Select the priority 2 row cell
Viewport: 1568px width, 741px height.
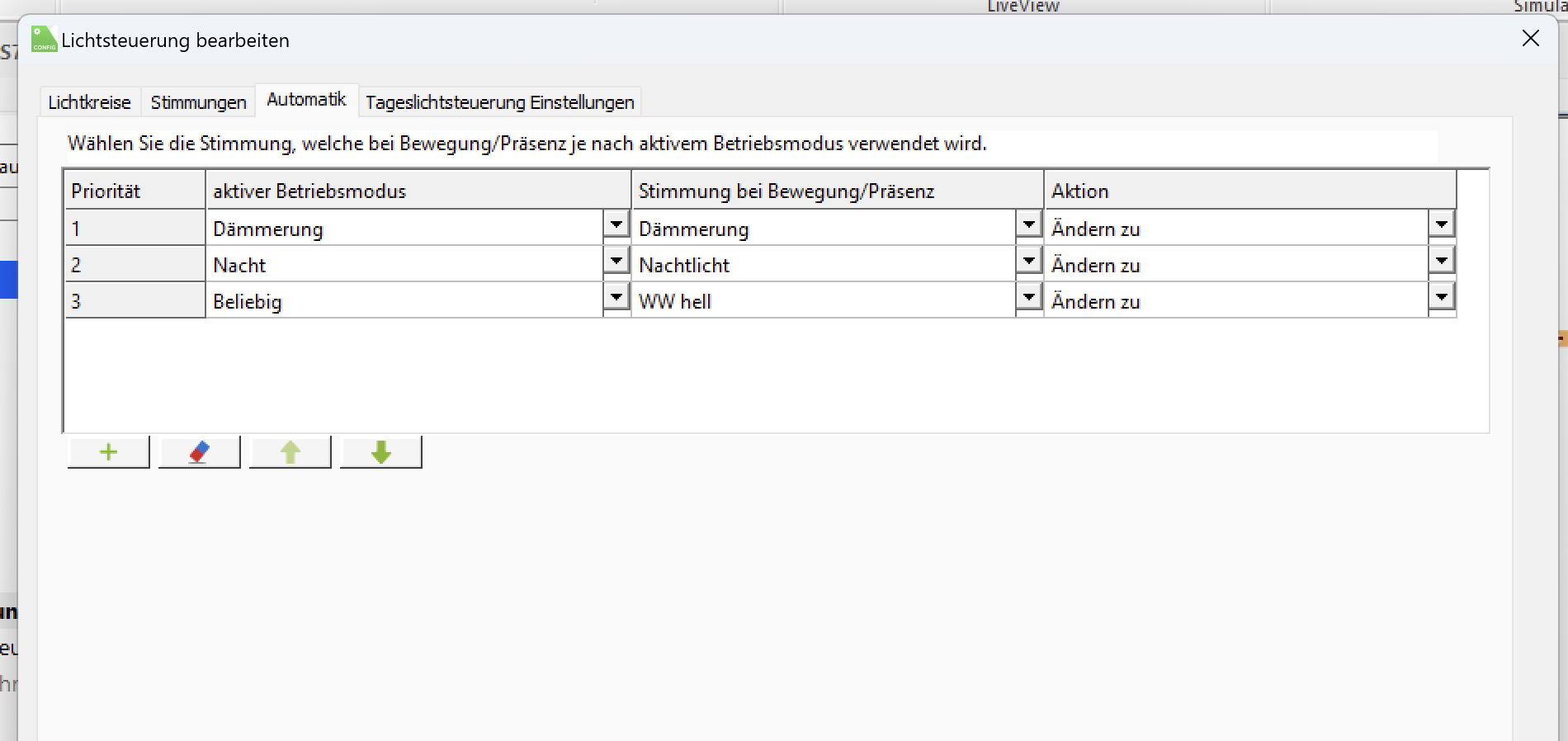[x=135, y=265]
